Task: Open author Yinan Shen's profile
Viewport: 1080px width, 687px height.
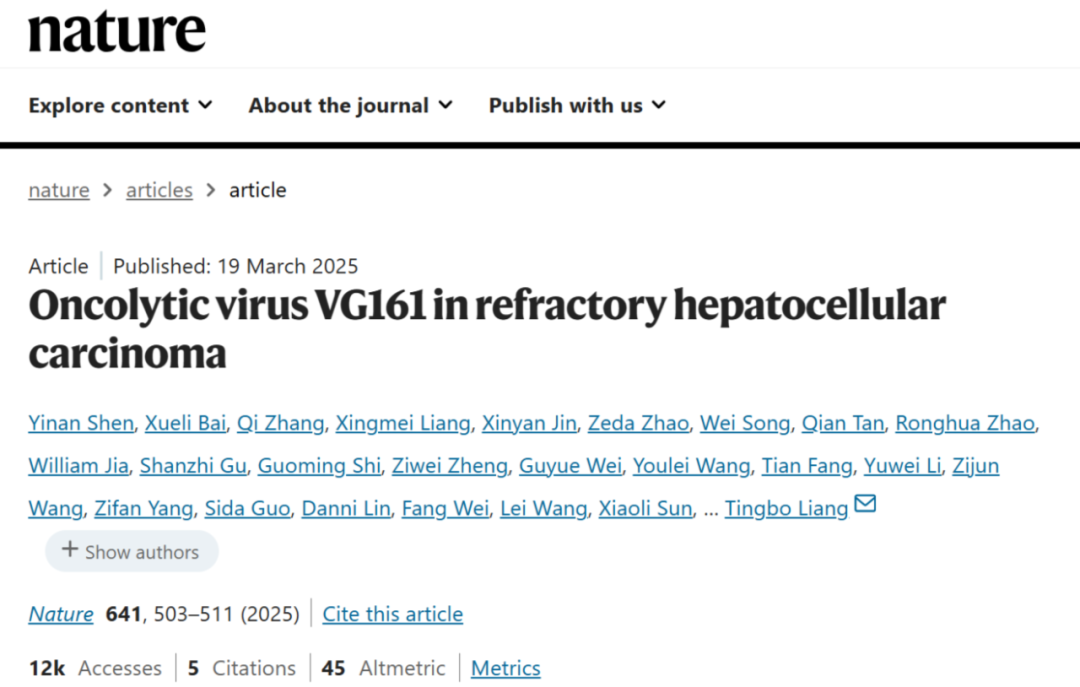Action: [x=81, y=423]
